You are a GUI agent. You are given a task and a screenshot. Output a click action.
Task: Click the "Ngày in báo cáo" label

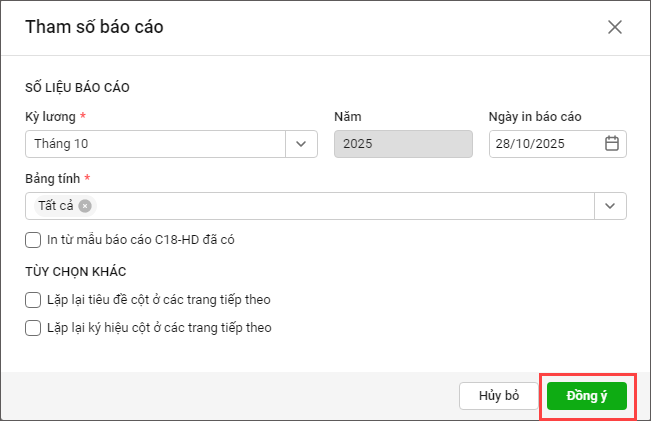535,117
